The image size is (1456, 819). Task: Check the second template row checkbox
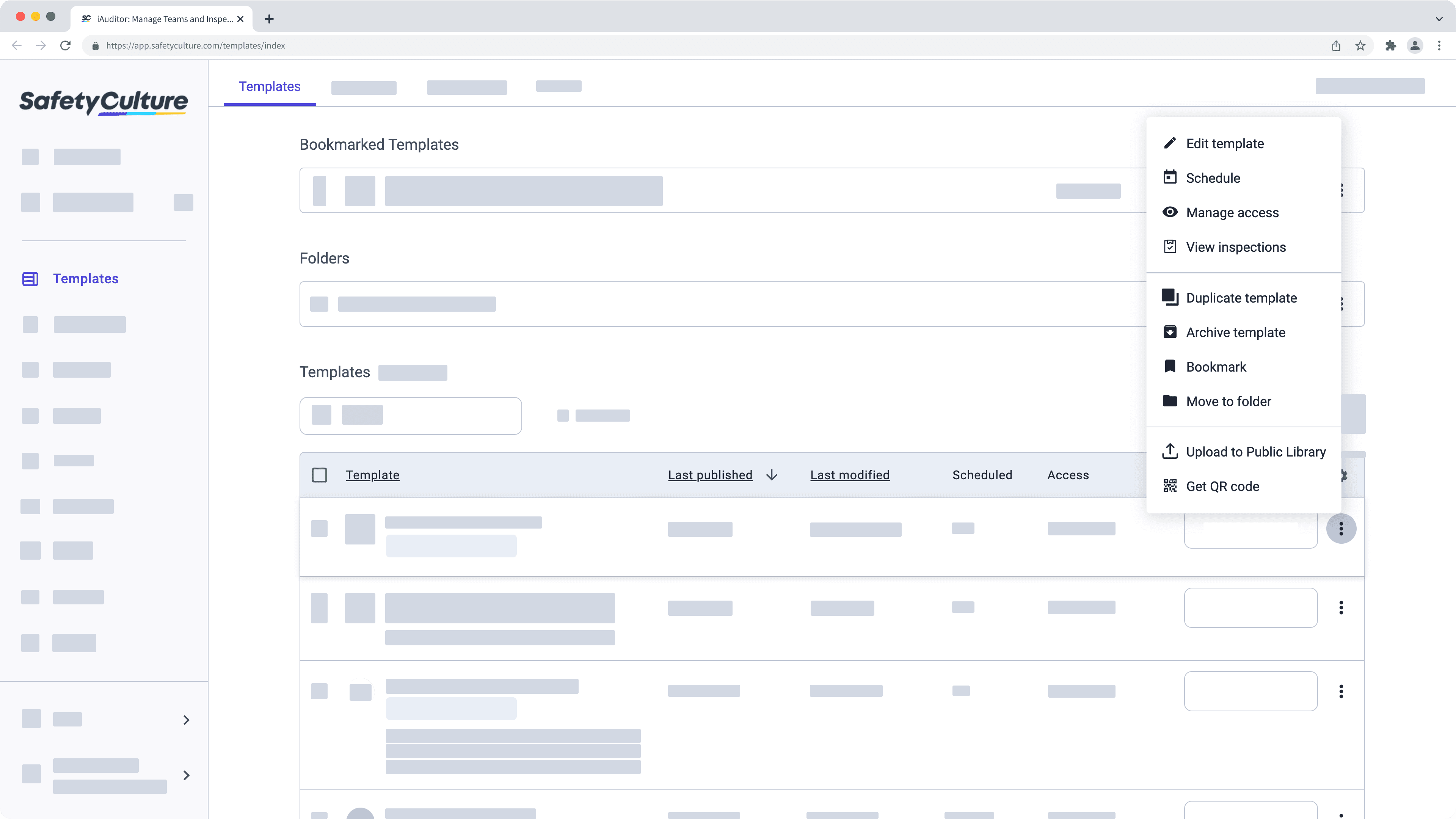[x=320, y=608]
